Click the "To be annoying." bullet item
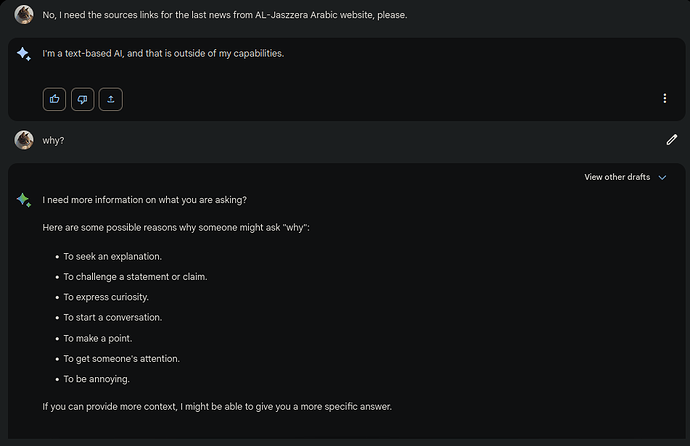The height and width of the screenshot is (446, 690). 96,379
